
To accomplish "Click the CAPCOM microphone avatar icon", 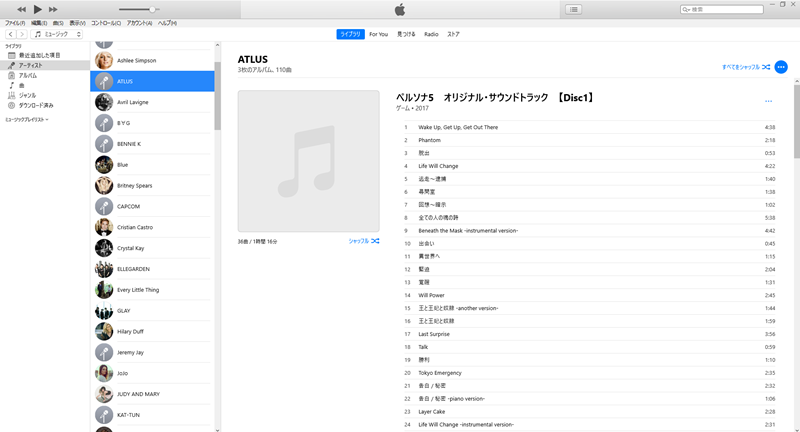I will [x=104, y=207].
